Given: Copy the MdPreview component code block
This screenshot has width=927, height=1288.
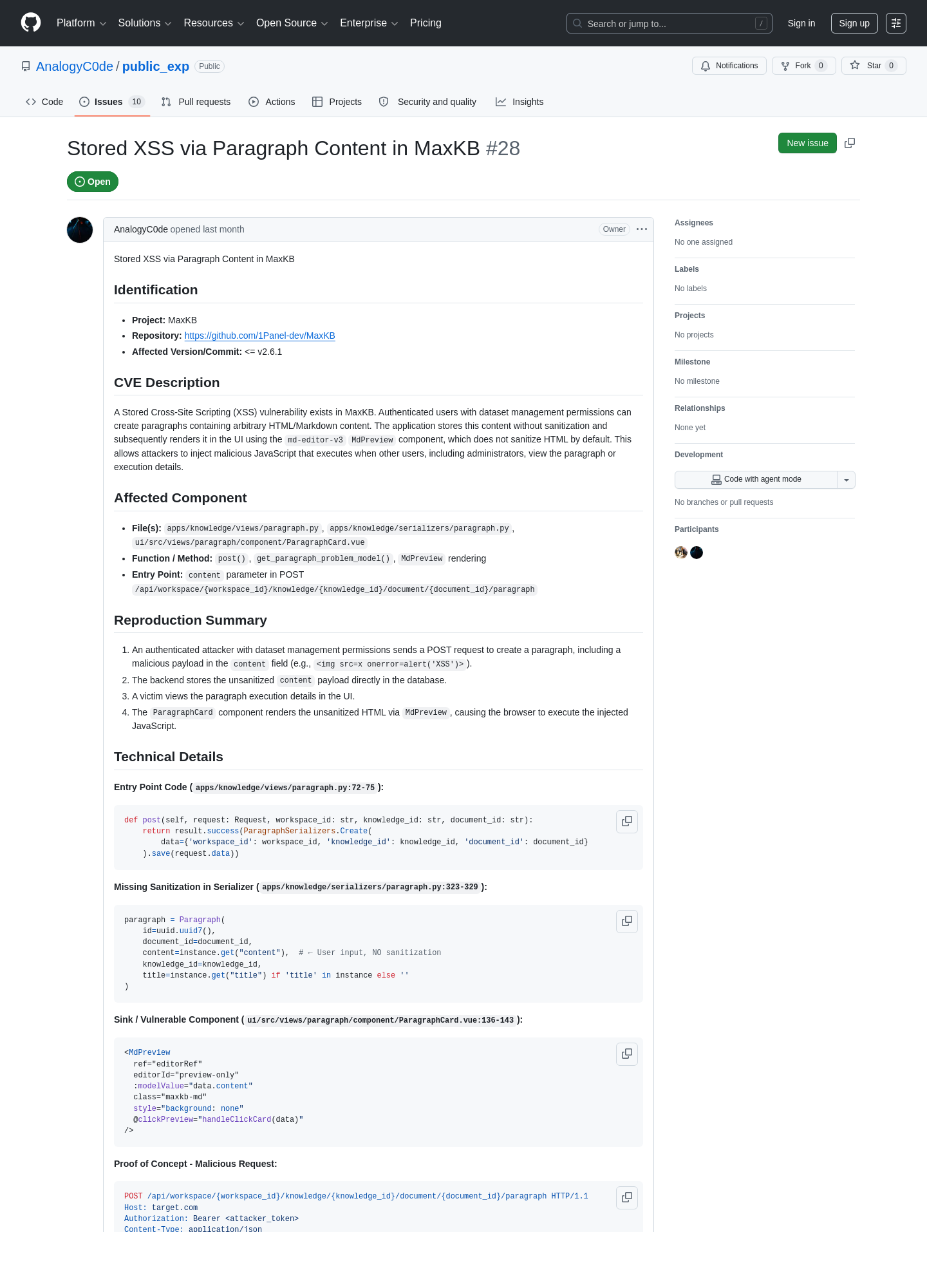Looking at the screenshot, I should [x=627, y=1054].
